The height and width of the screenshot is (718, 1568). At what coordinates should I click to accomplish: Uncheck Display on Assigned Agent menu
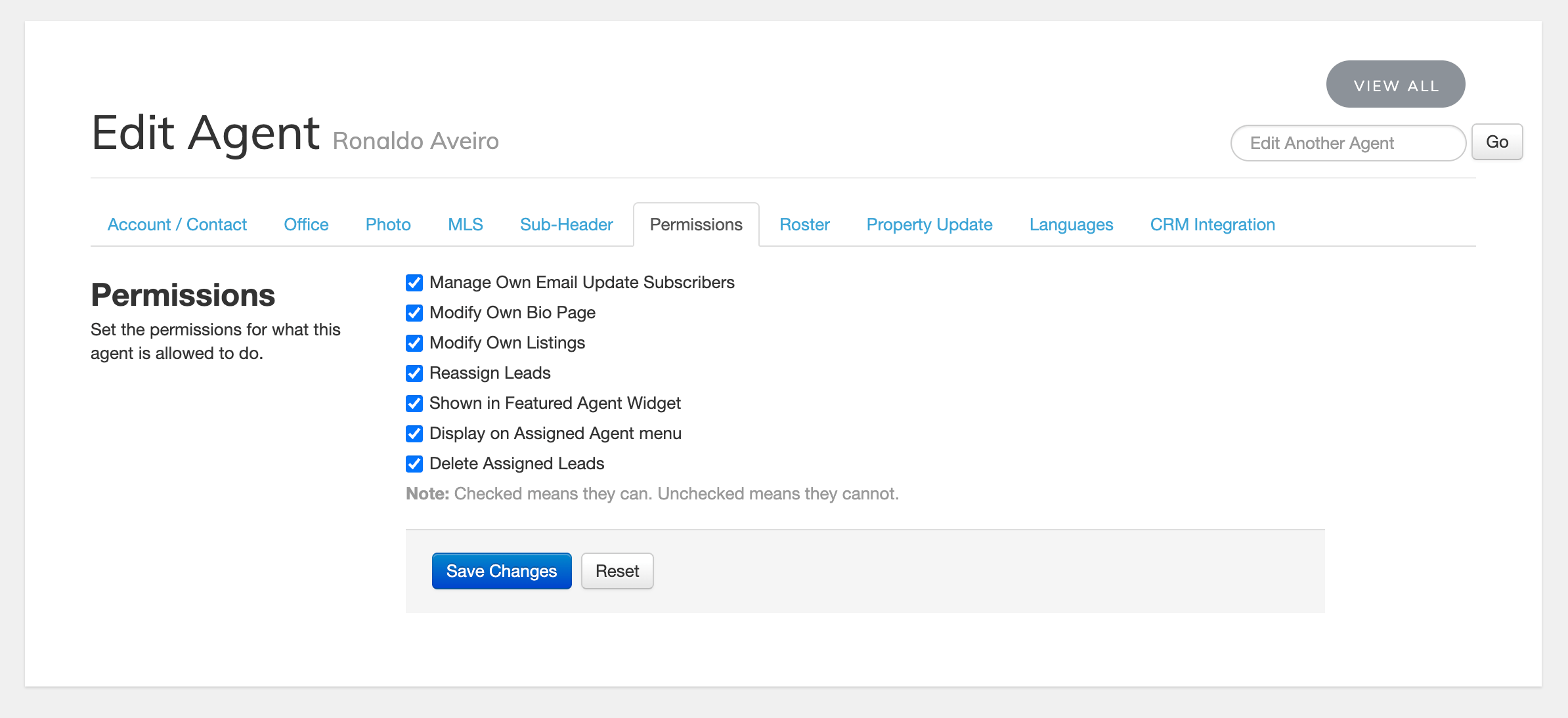point(414,434)
